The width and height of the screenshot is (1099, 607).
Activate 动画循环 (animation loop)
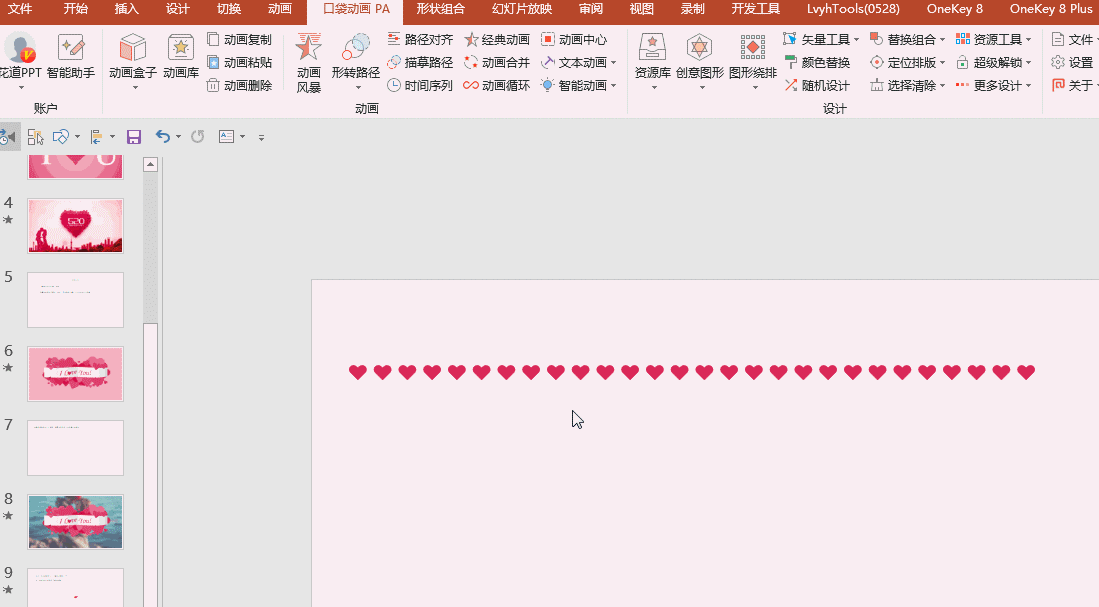click(497, 86)
